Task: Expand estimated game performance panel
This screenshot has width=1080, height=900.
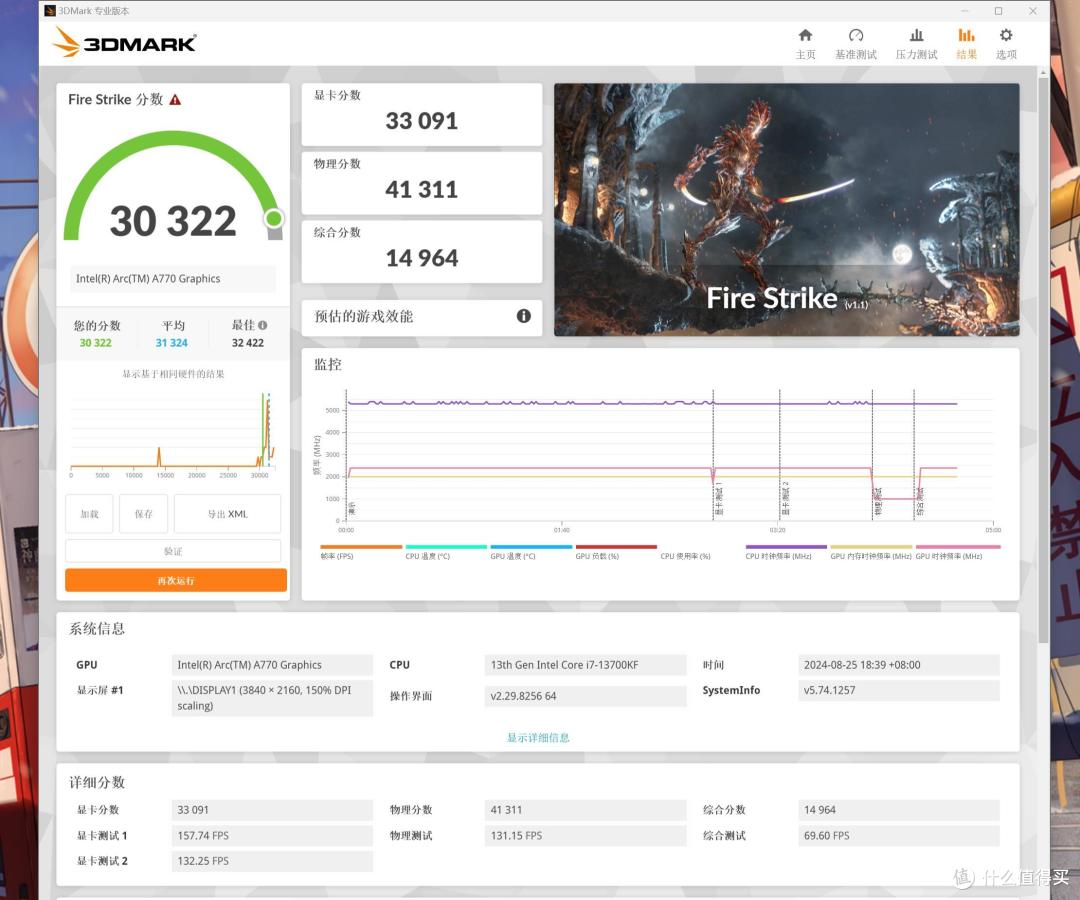Action: (x=422, y=317)
